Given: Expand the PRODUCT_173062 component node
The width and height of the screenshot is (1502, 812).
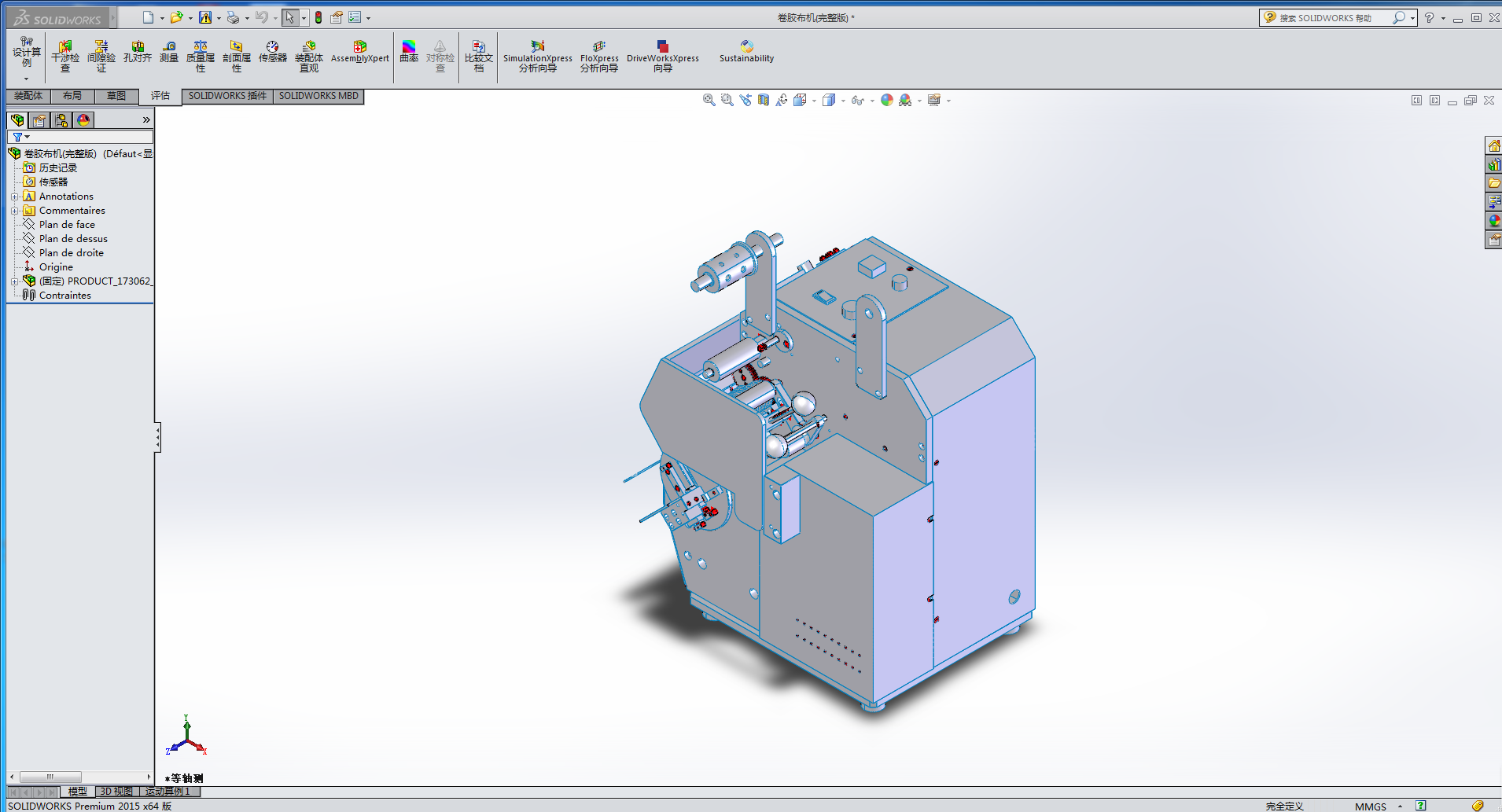Looking at the screenshot, I should (x=14, y=281).
